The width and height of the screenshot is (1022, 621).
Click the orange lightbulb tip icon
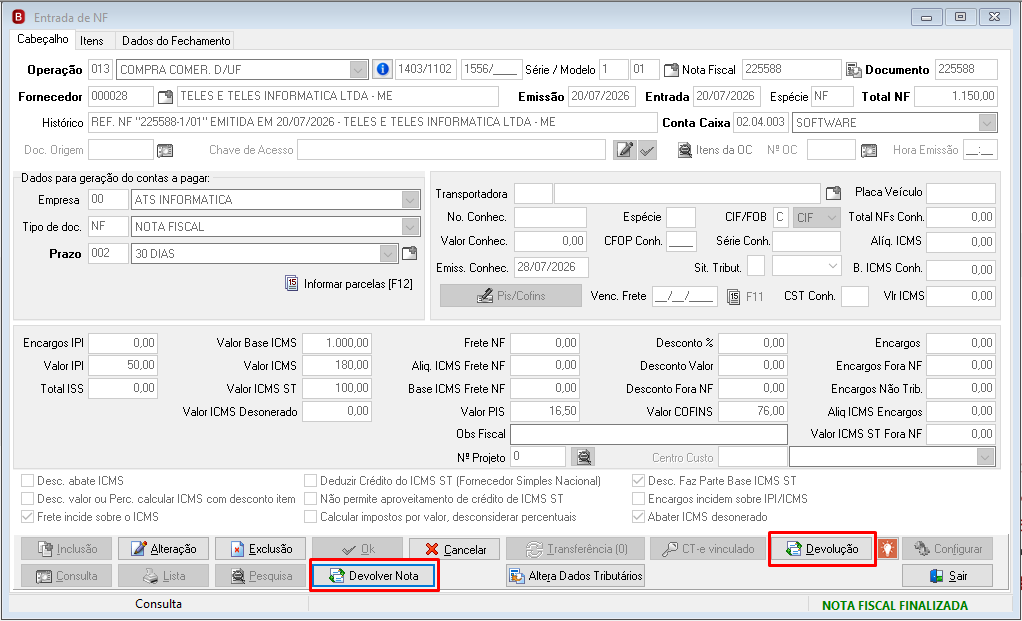(x=887, y=549)
